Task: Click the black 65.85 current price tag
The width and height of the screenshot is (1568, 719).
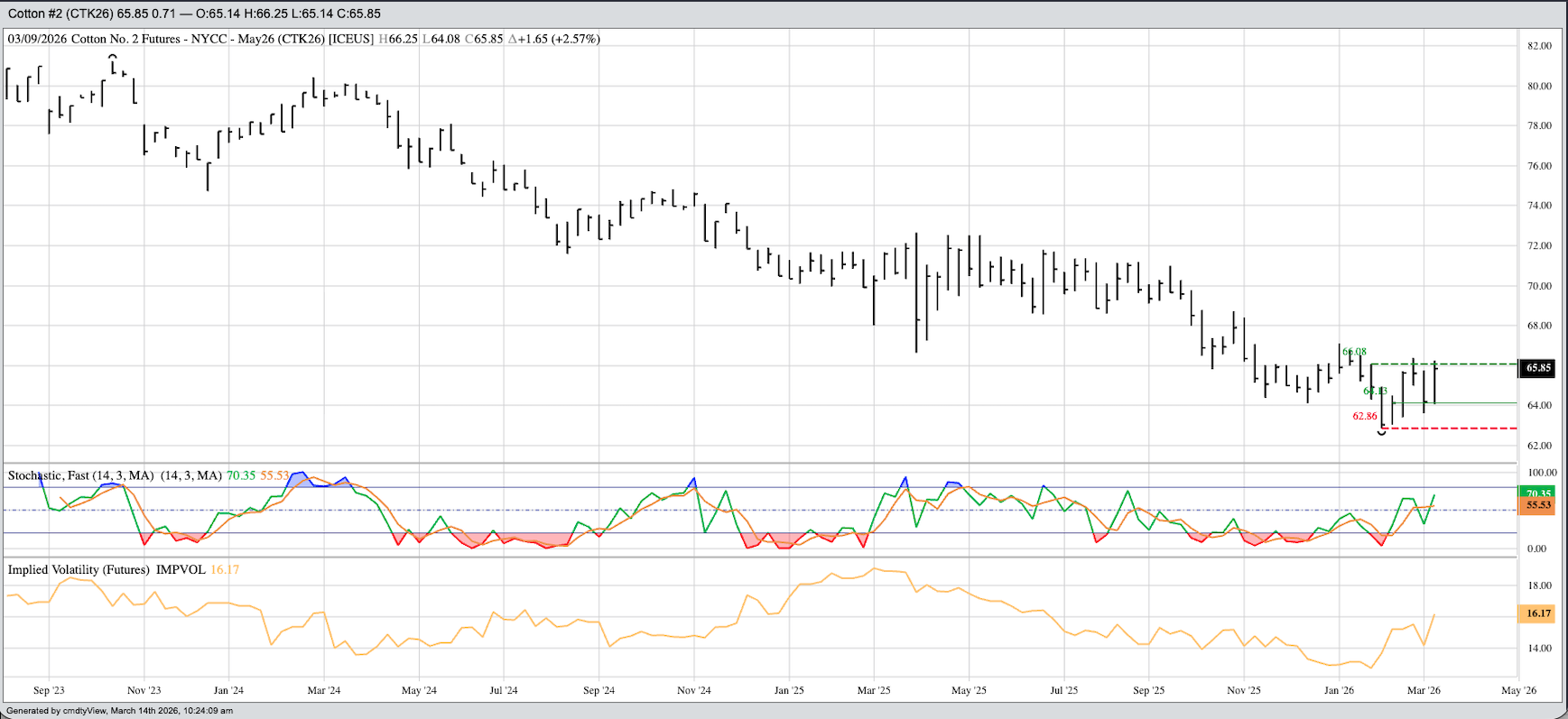Action: 1538,368
